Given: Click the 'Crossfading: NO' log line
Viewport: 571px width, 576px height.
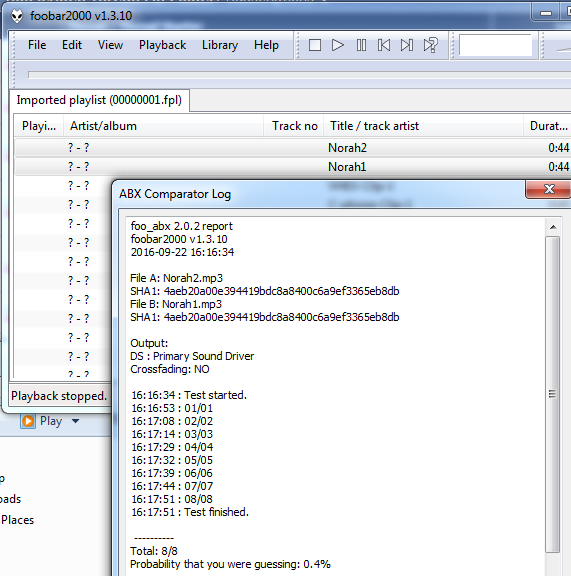Looking at the screenshot, I should (x=170, y=369).
